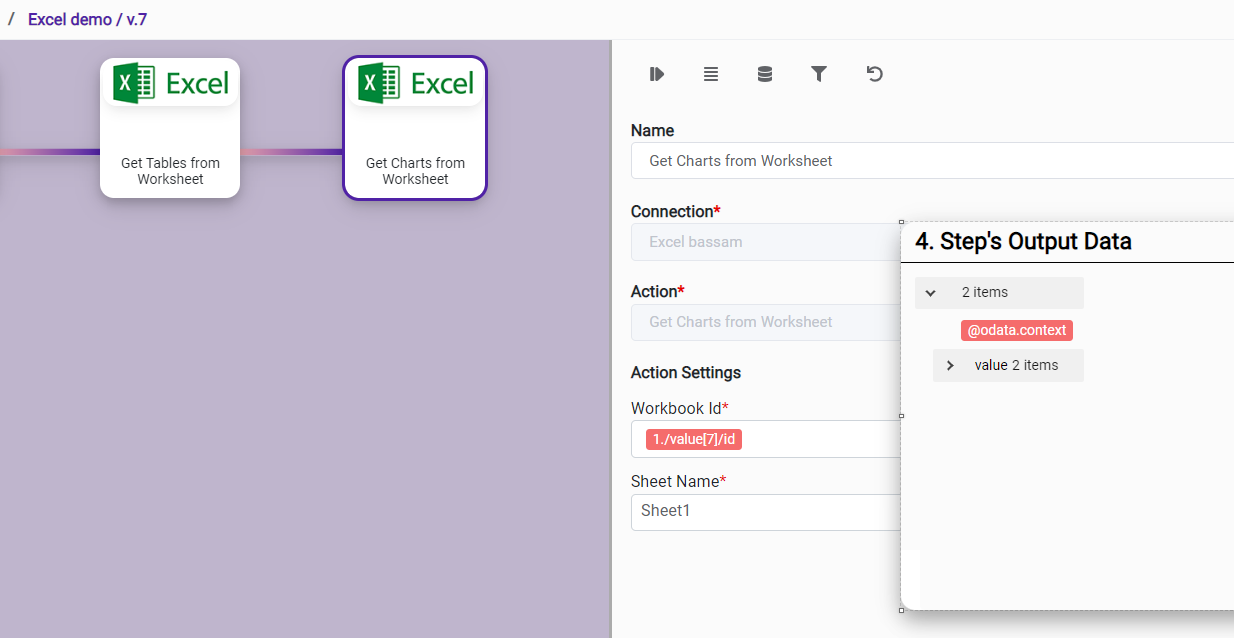
Task: Select the @odata.context output tag
Action: pos(1016,330)
